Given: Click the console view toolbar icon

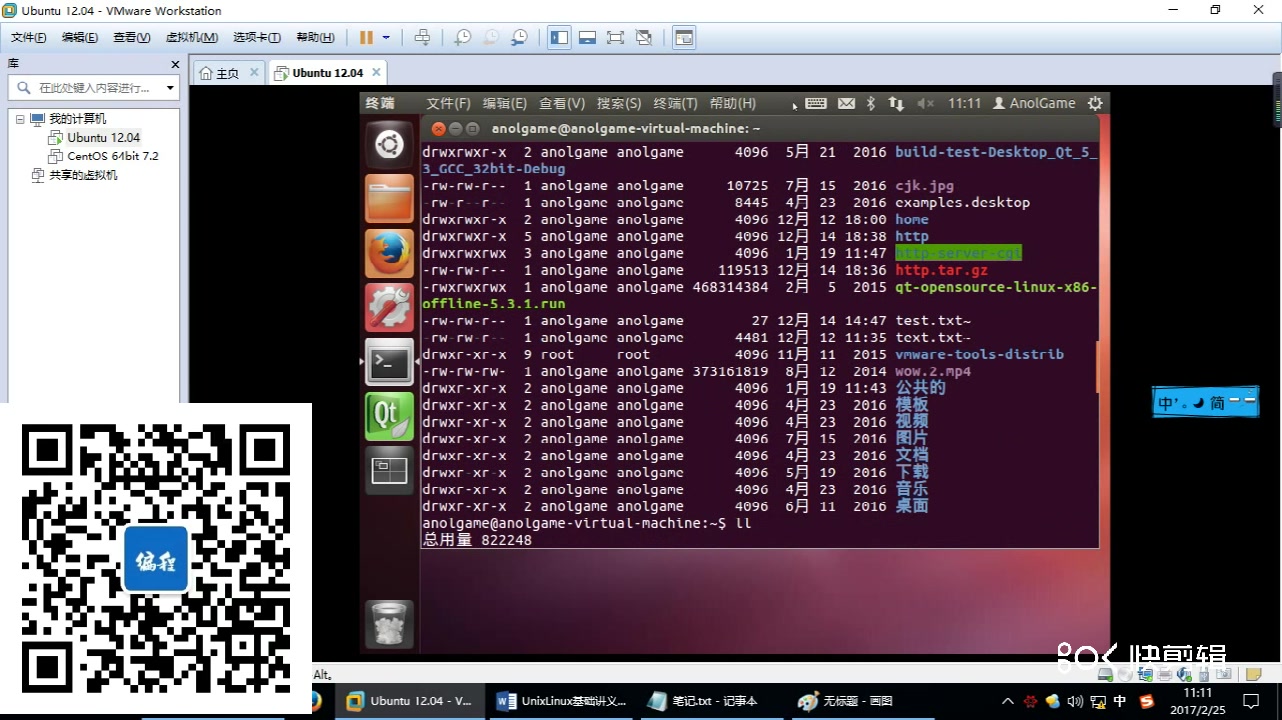Looking at the screenshot, I should point(684,37).
